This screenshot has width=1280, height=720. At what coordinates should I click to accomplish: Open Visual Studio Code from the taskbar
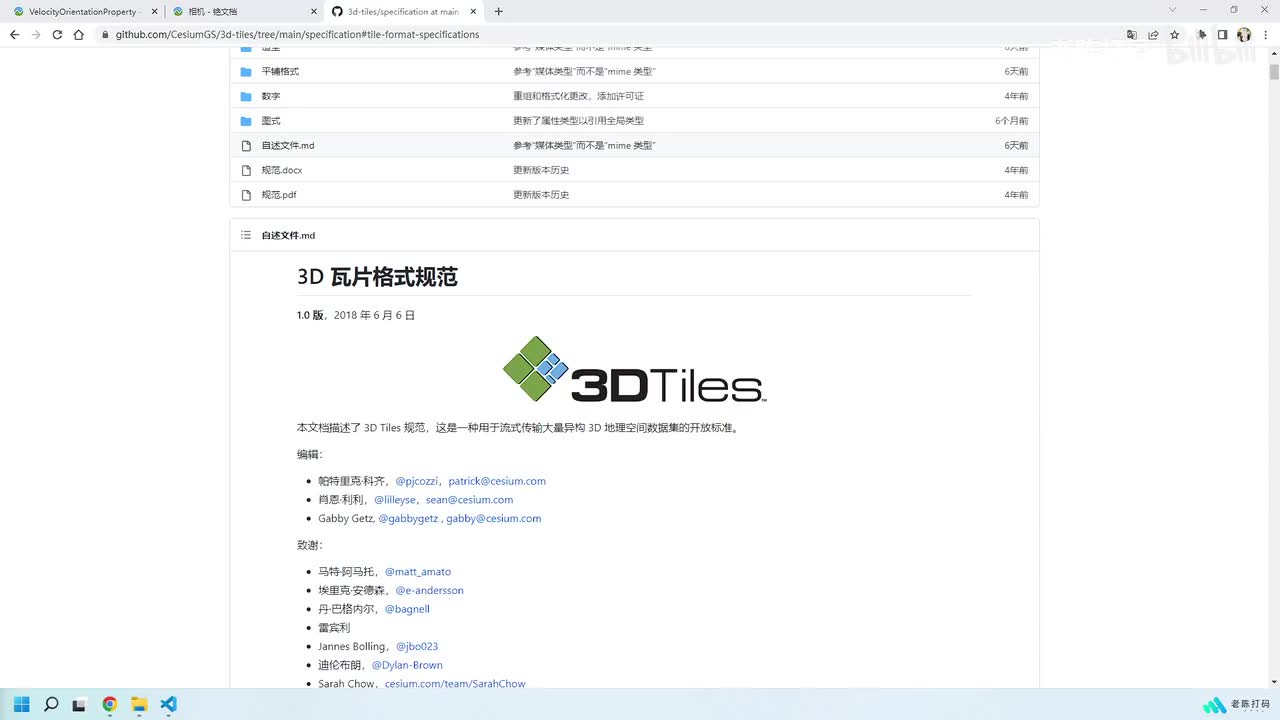(x=168, y=704)
